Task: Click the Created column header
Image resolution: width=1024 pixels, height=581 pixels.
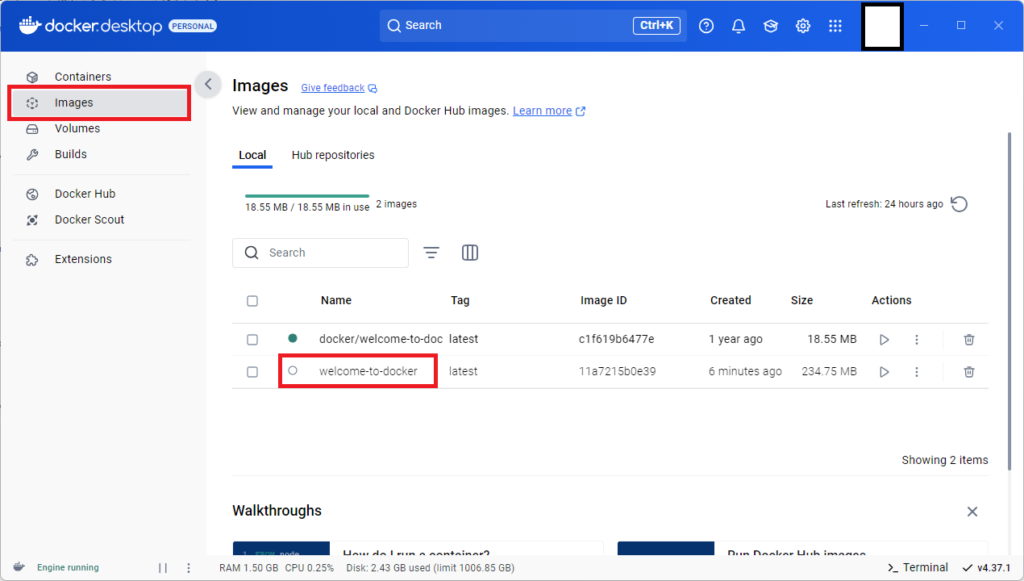Action: pyautogui.click(x=730, y=300)
